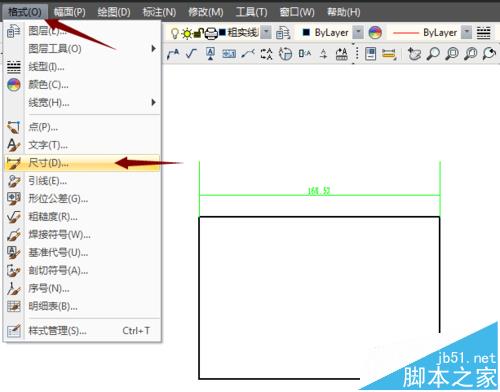Click the title block sheet icon
Viewport: 500px width, 392px height.
click(x=370, y=53)
